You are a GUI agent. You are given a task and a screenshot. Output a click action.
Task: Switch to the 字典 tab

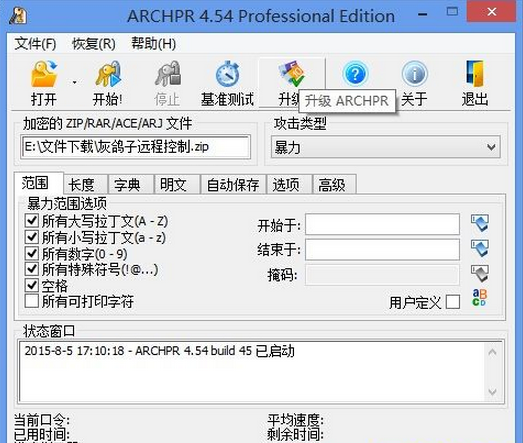pos(131,184)
